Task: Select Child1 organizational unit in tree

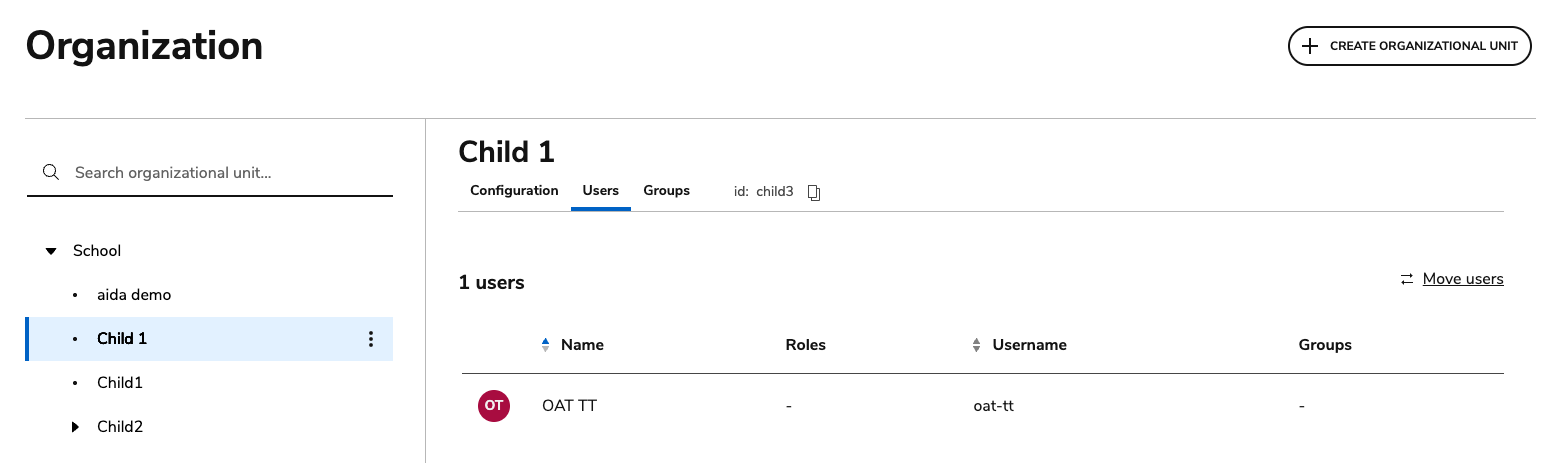Action: [x=120, y=383]
